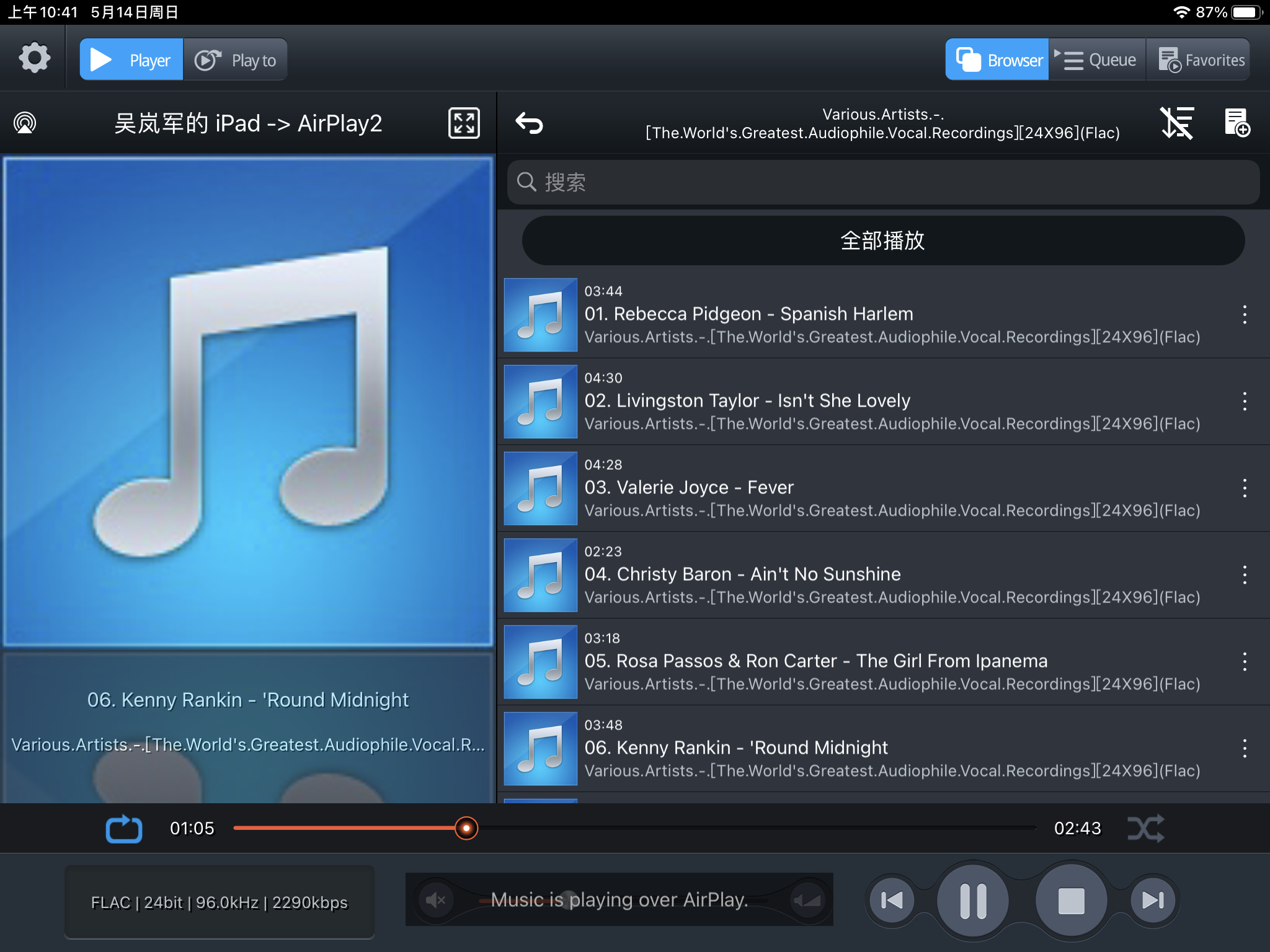
Task: Tap thumbnail of Fever track
Action: (x=540, y=488)
